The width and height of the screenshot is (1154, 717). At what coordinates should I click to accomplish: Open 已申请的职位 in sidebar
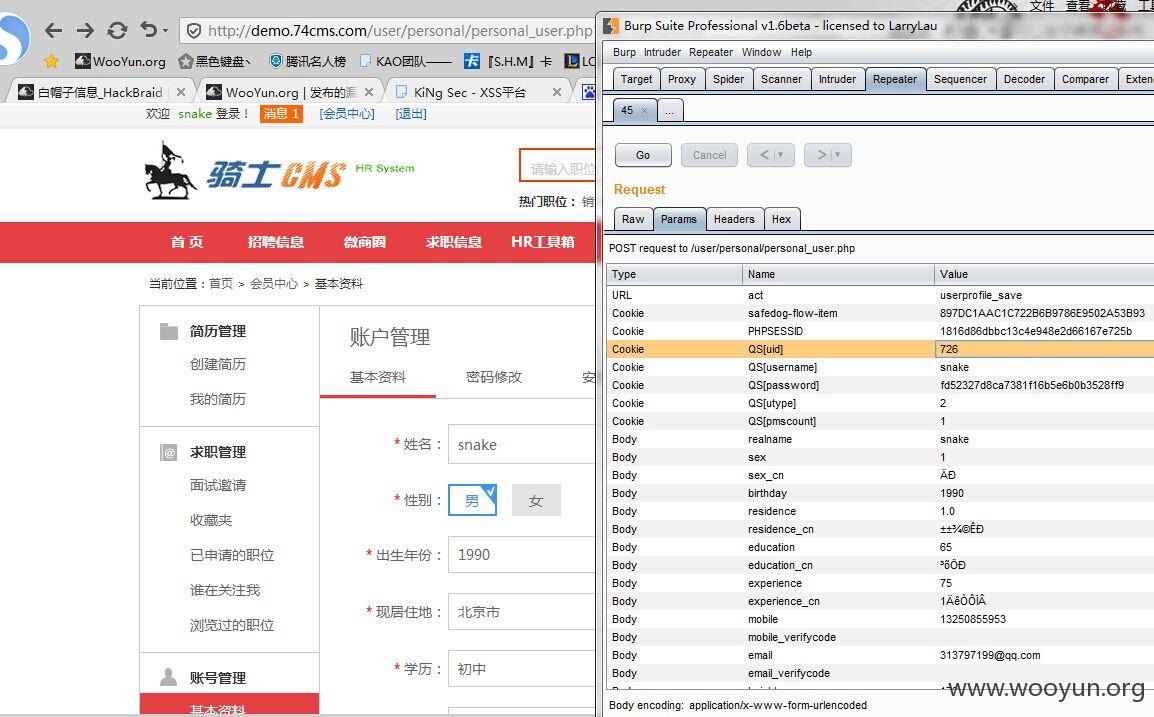point(232,555)
